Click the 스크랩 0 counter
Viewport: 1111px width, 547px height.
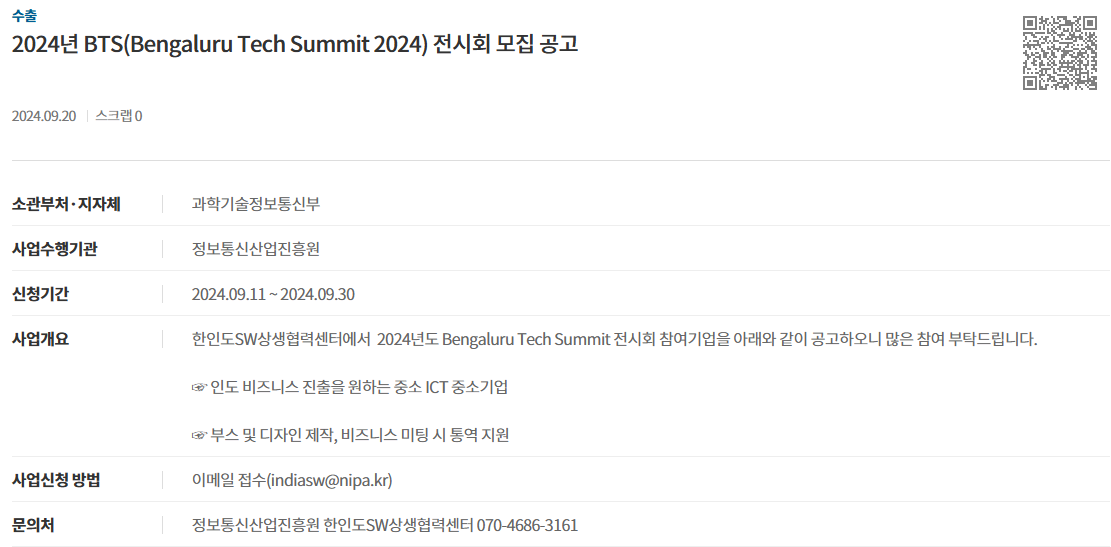coord(118,116)
